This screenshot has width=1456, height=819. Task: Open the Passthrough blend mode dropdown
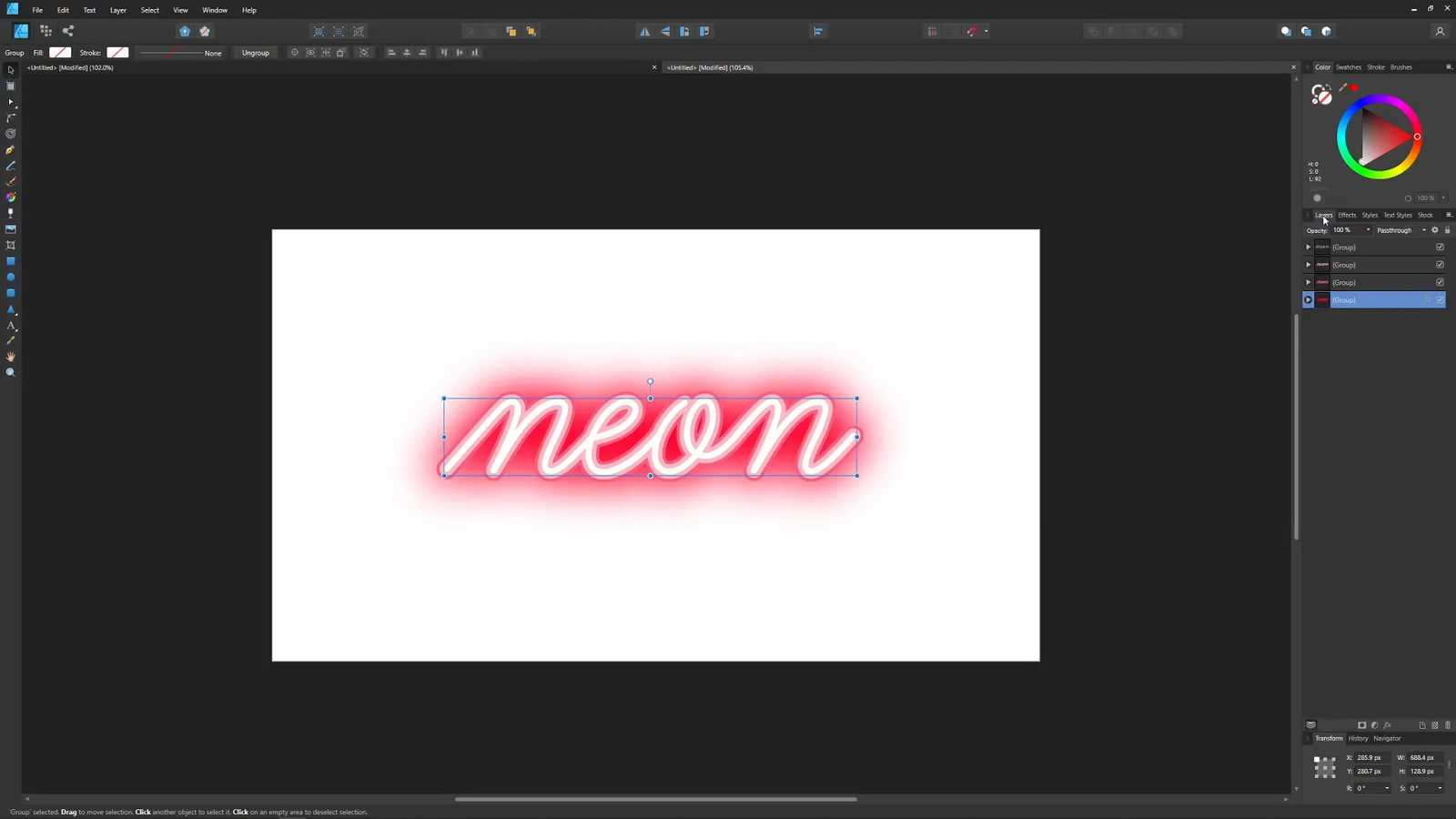pyautogui.click(x=1423, y=230)
